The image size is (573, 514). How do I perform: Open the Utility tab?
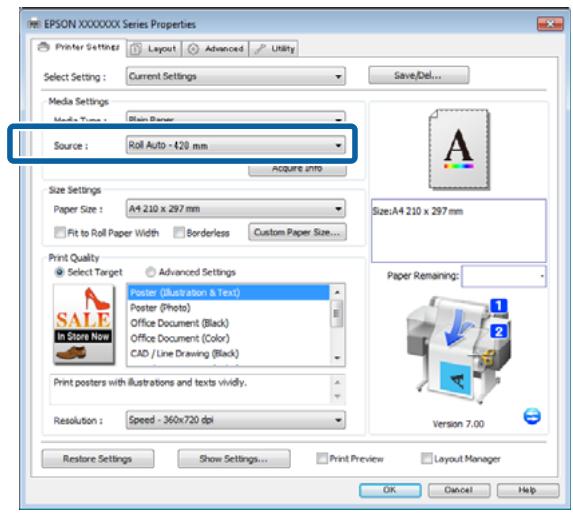click(274, 49)
